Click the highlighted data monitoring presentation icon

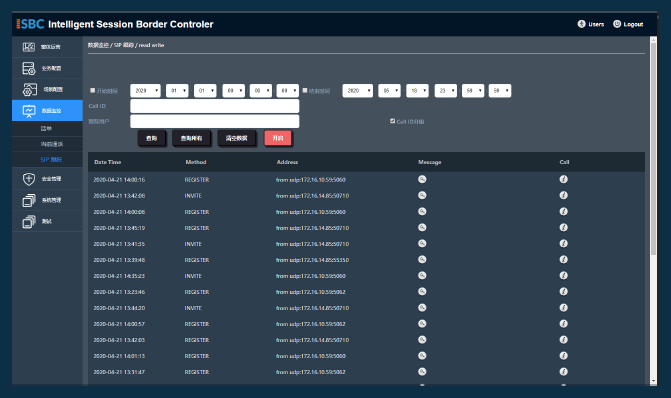pos(29,111)
